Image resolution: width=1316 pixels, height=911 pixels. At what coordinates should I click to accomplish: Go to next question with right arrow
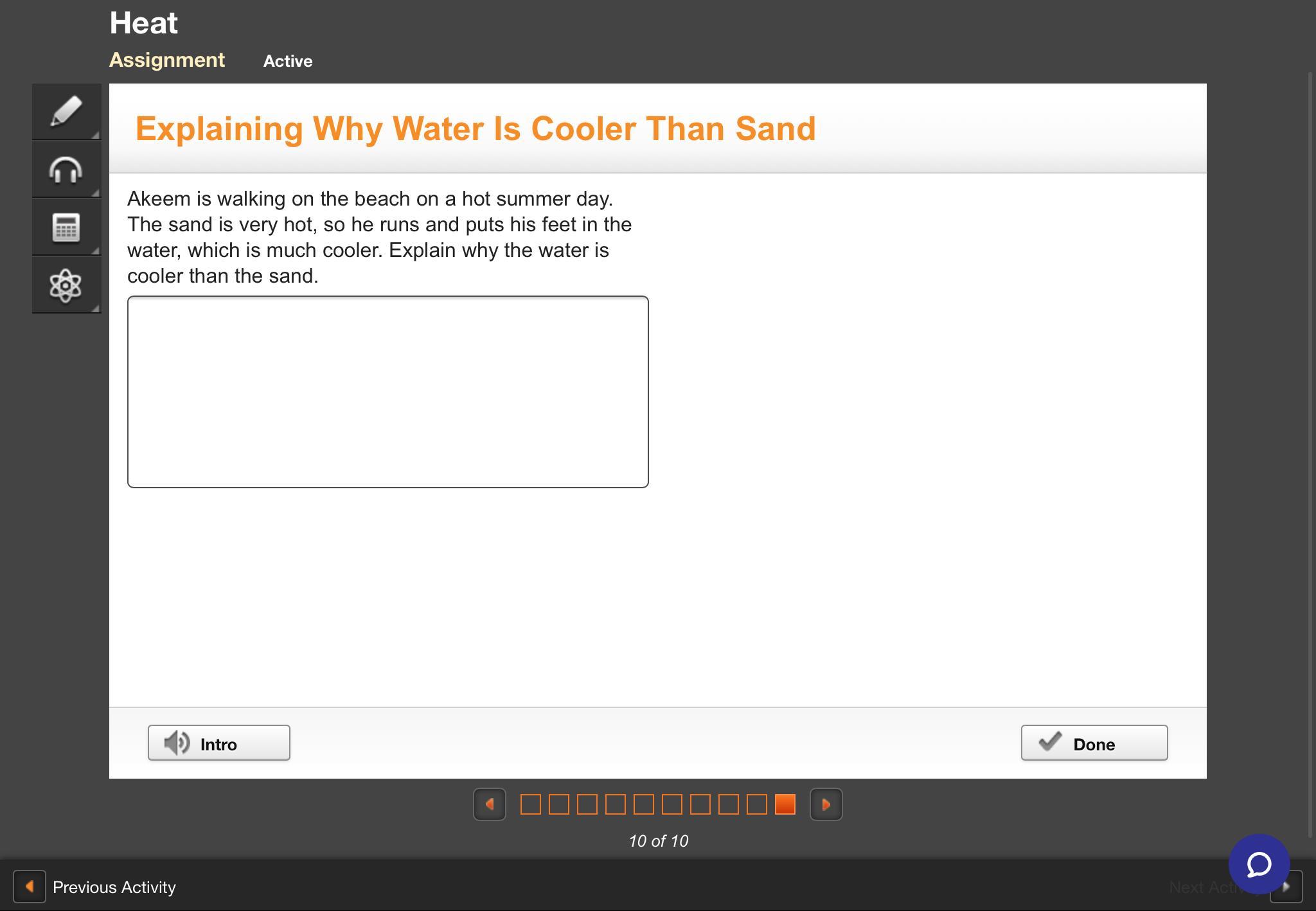pyautogui.click(x=826, y=804)
